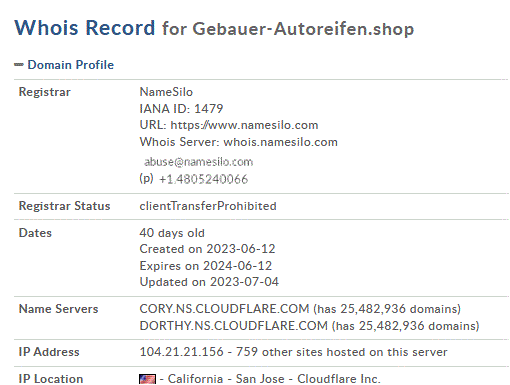Click the Whois Record heading
The image size is (510, 385).
click(x=85, y=28)
